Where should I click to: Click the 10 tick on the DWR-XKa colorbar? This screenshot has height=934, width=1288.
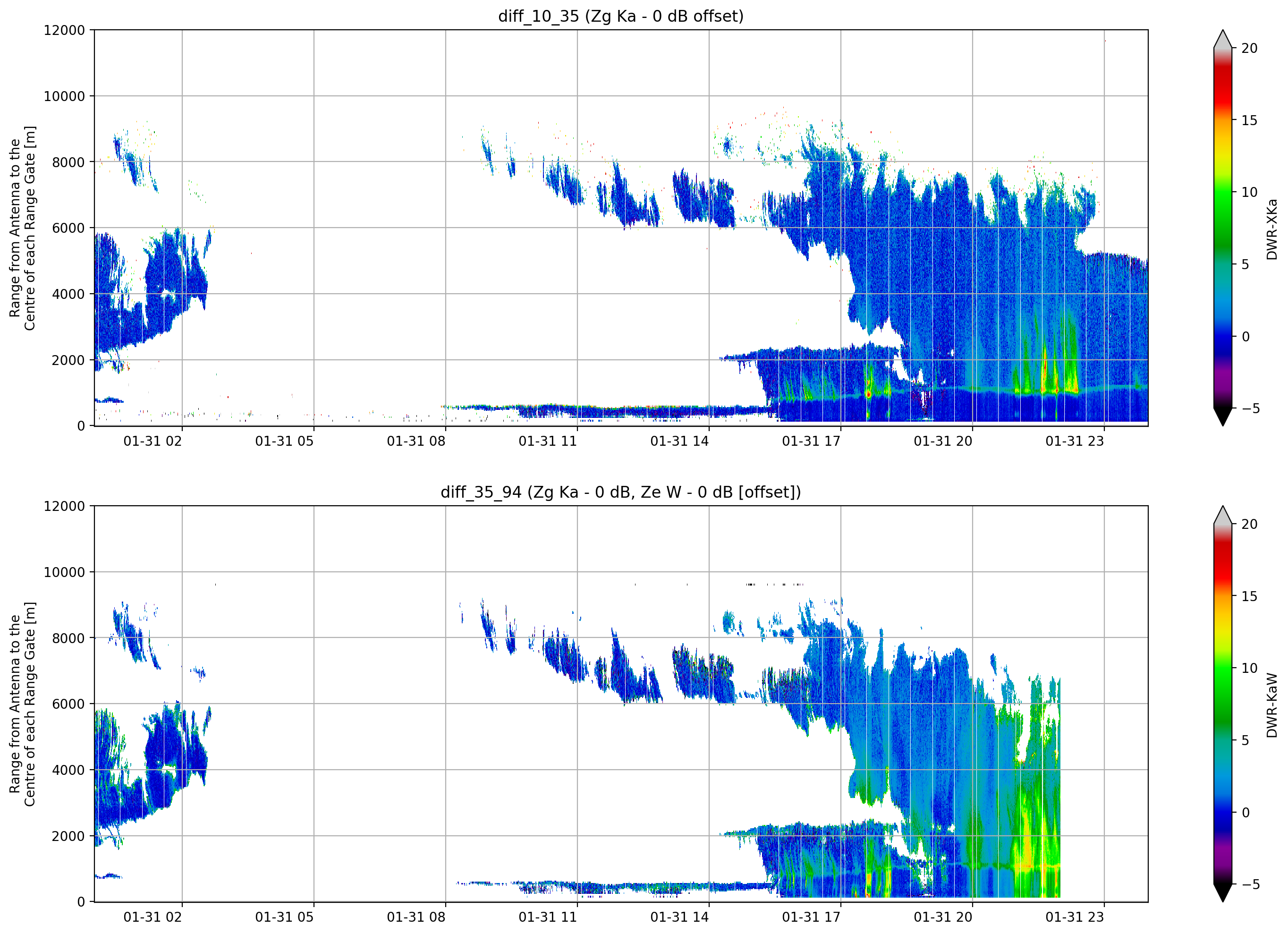1249,192
